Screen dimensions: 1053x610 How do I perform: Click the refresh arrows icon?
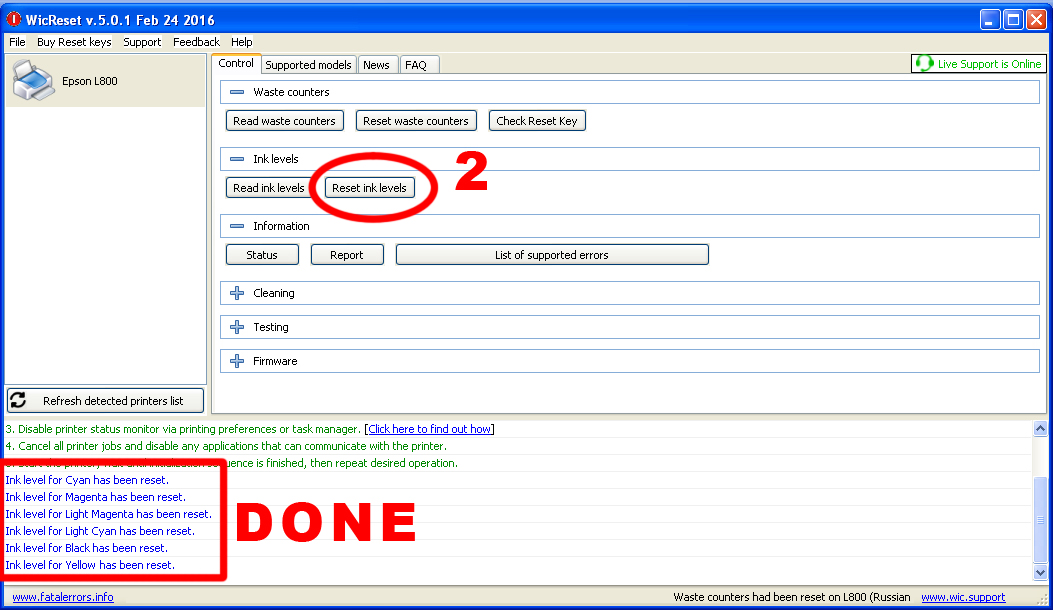tap(18, 400)
